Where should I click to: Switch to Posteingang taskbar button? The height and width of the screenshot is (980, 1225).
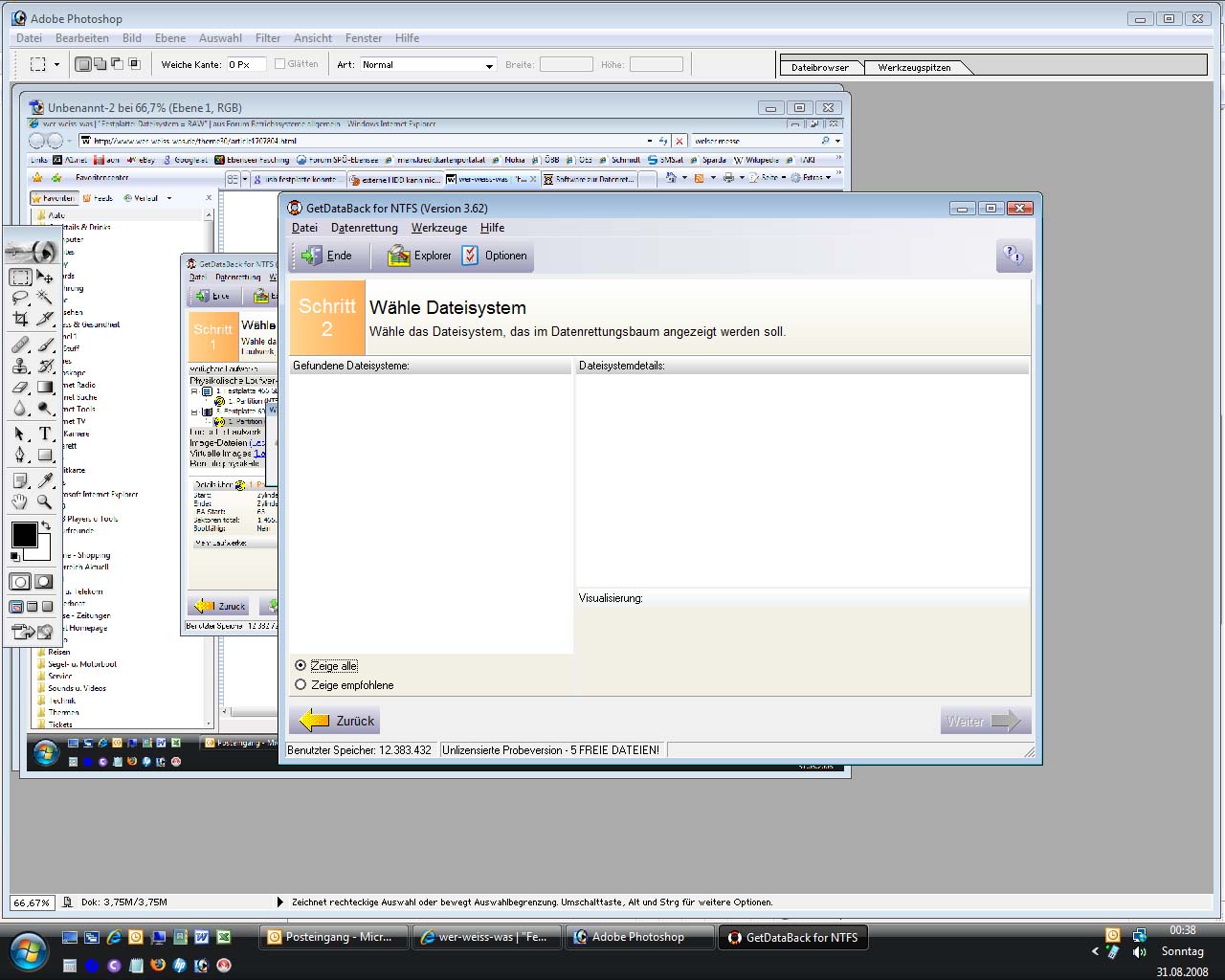click(334, 937)
